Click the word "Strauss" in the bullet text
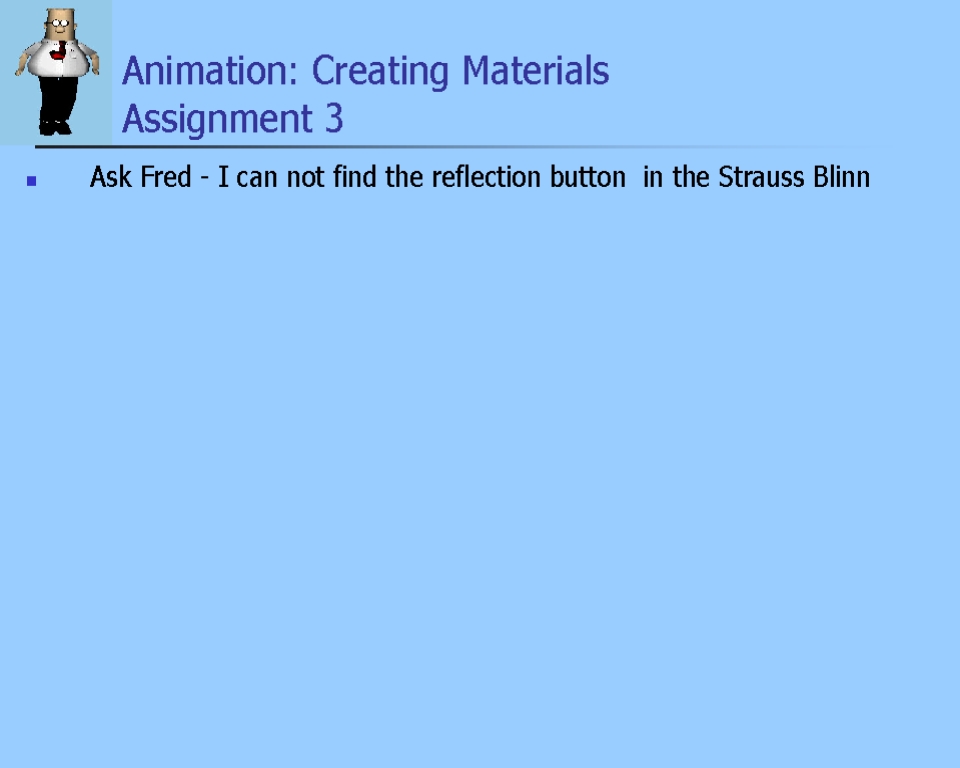The image size is (960, 768). coord(761,178)
